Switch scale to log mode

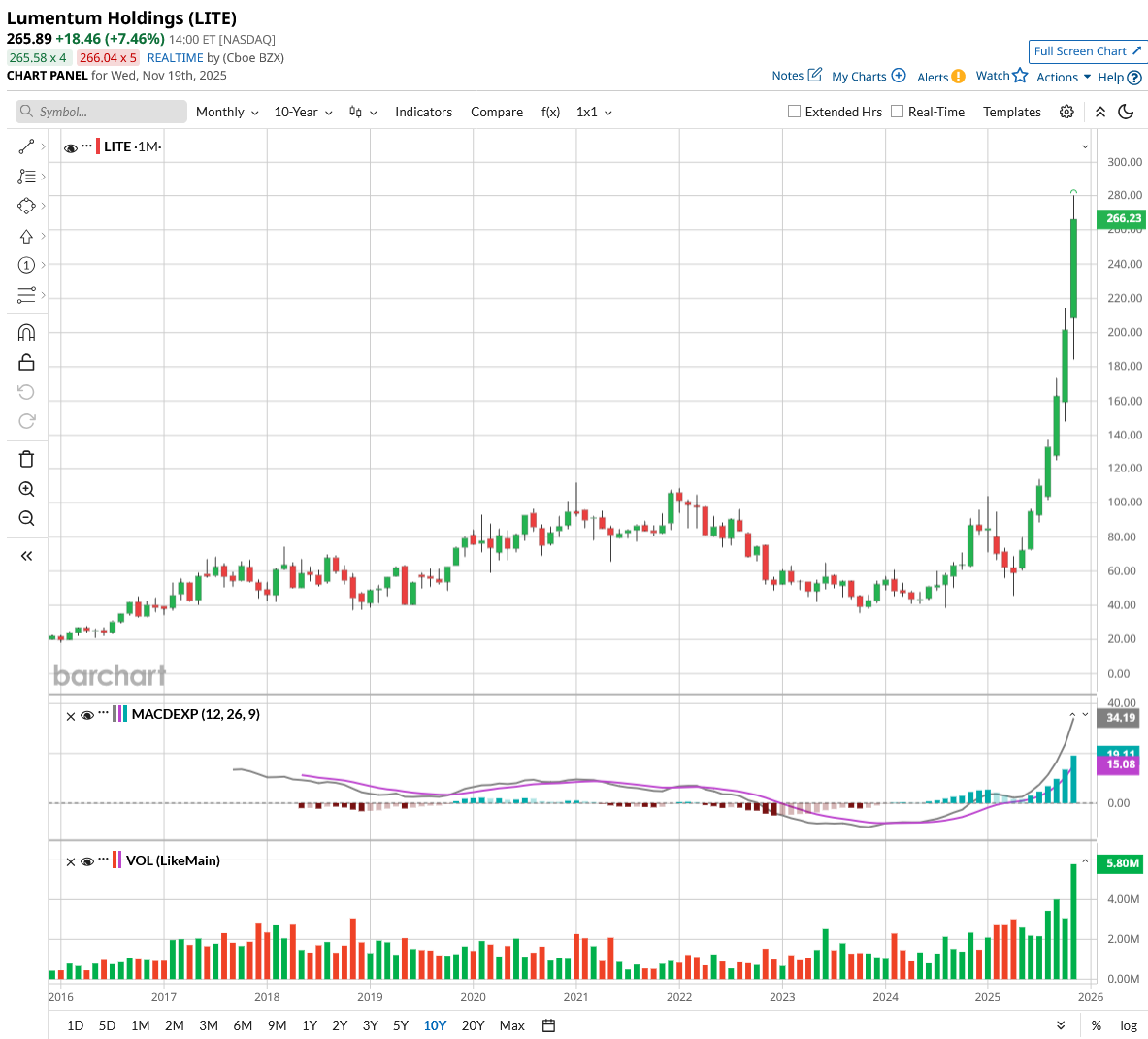1129,1025
